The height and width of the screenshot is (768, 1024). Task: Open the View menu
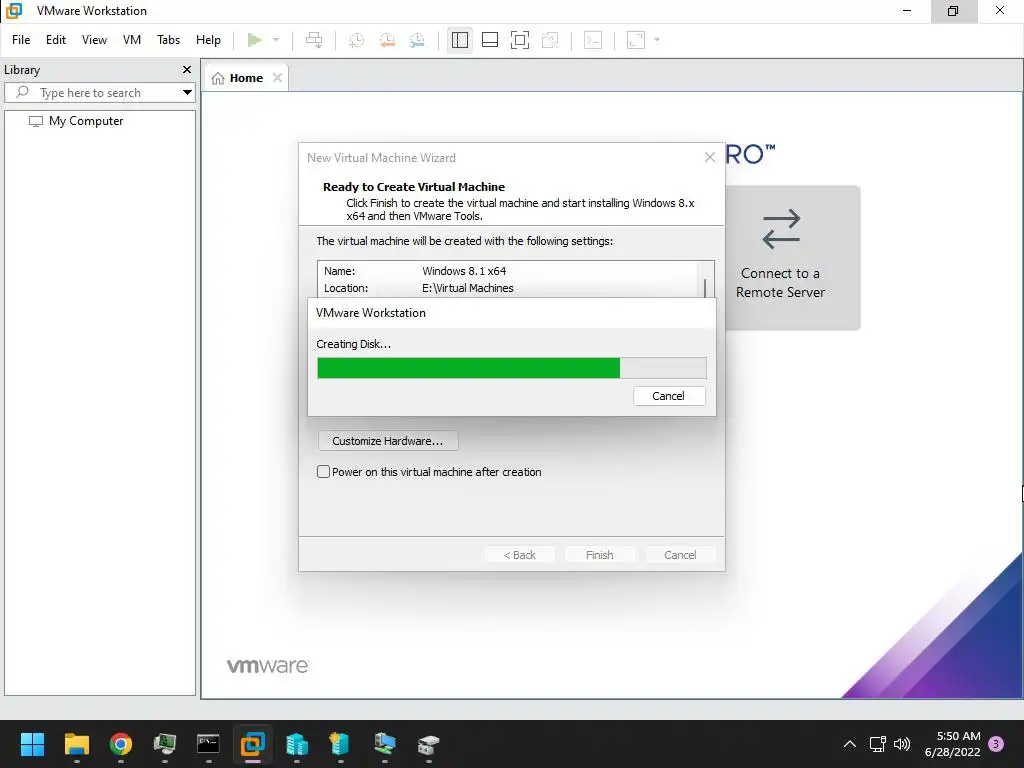(x=94, y=40)
